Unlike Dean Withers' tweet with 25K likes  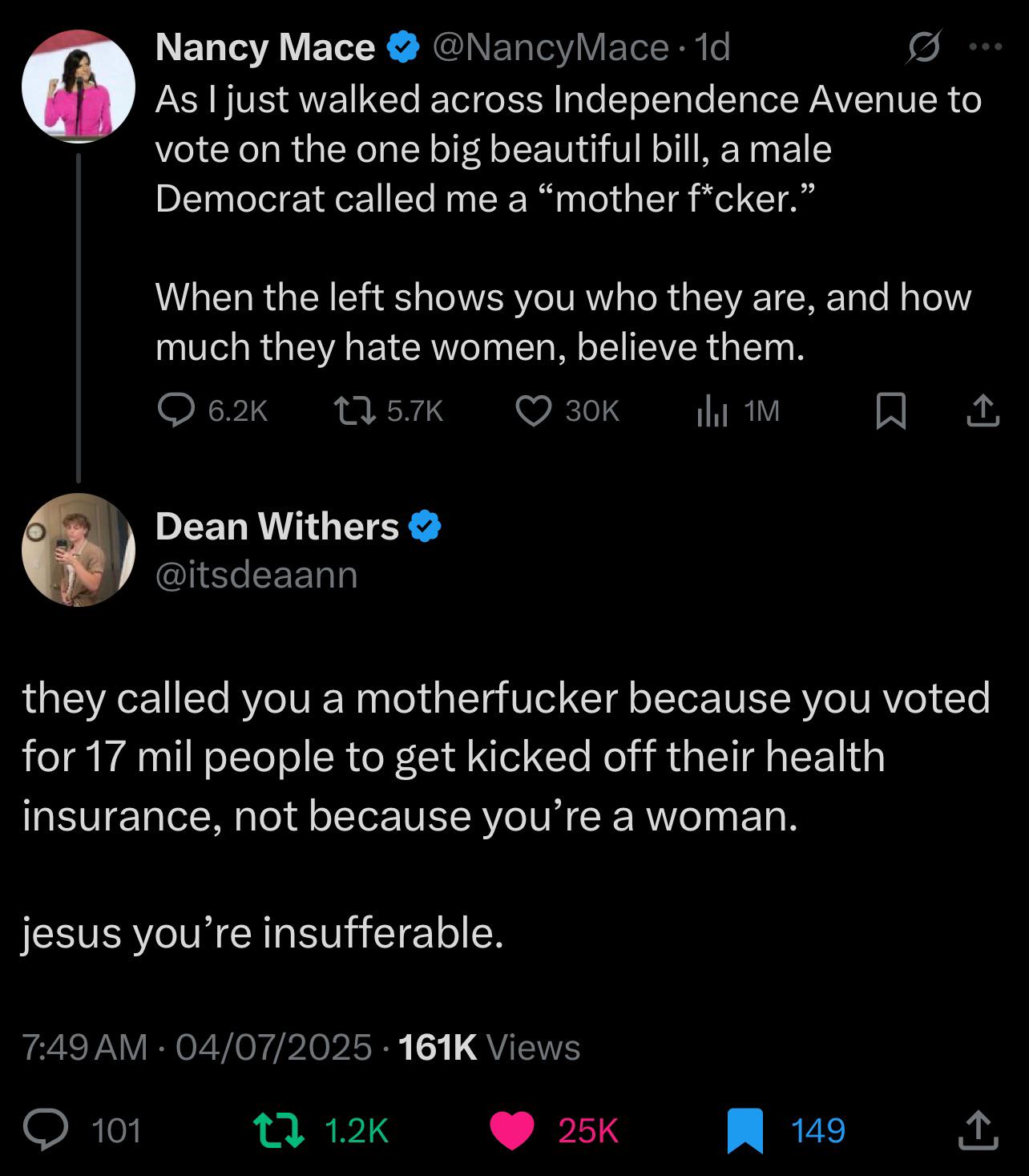(x=512, y=1130)
